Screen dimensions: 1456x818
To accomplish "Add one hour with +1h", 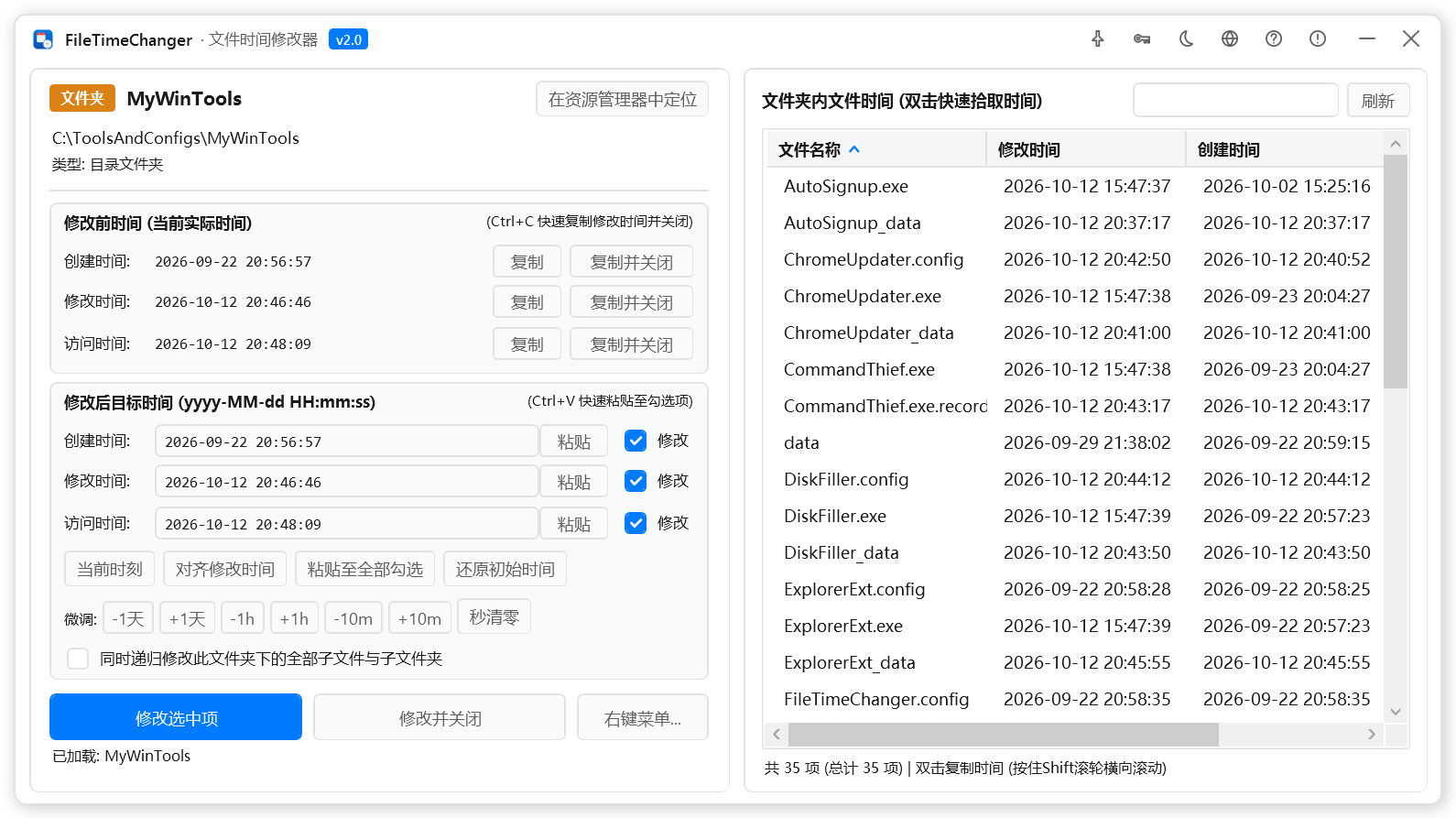I will pos(294,618).
